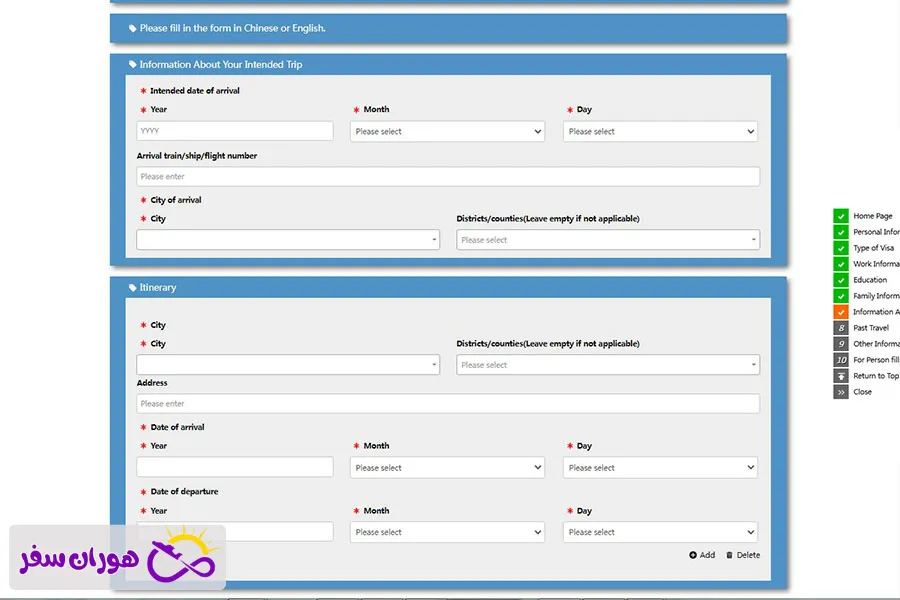The height and width of the screenshot is (600, 900).
Task: Open the Month dropdown under Date of departure
Action: [448, 532]
